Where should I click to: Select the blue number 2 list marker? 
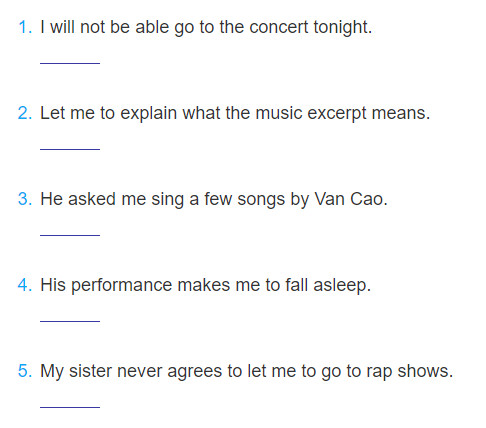(x=25, y=113)
